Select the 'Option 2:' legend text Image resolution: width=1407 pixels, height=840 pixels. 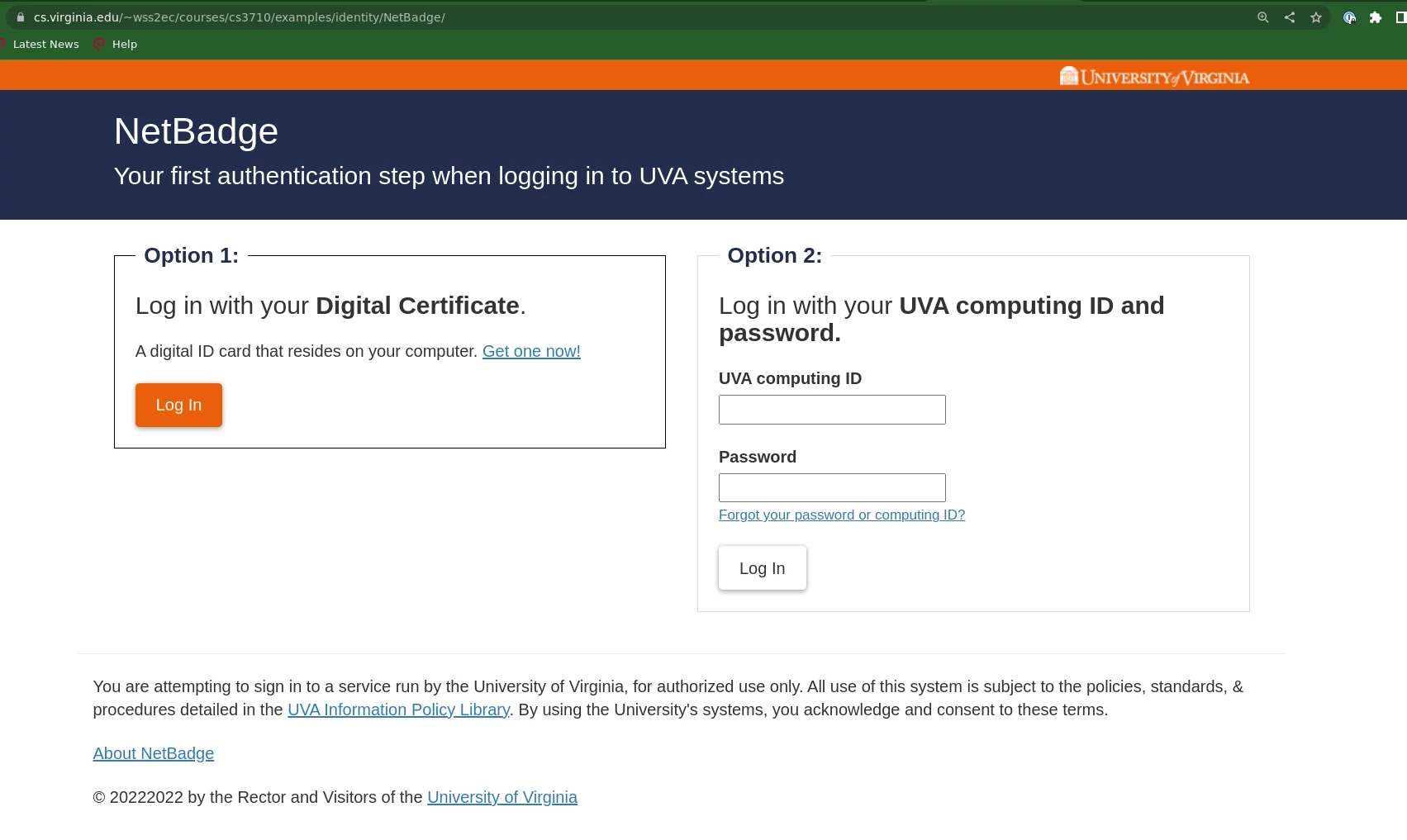pos(775,255)
